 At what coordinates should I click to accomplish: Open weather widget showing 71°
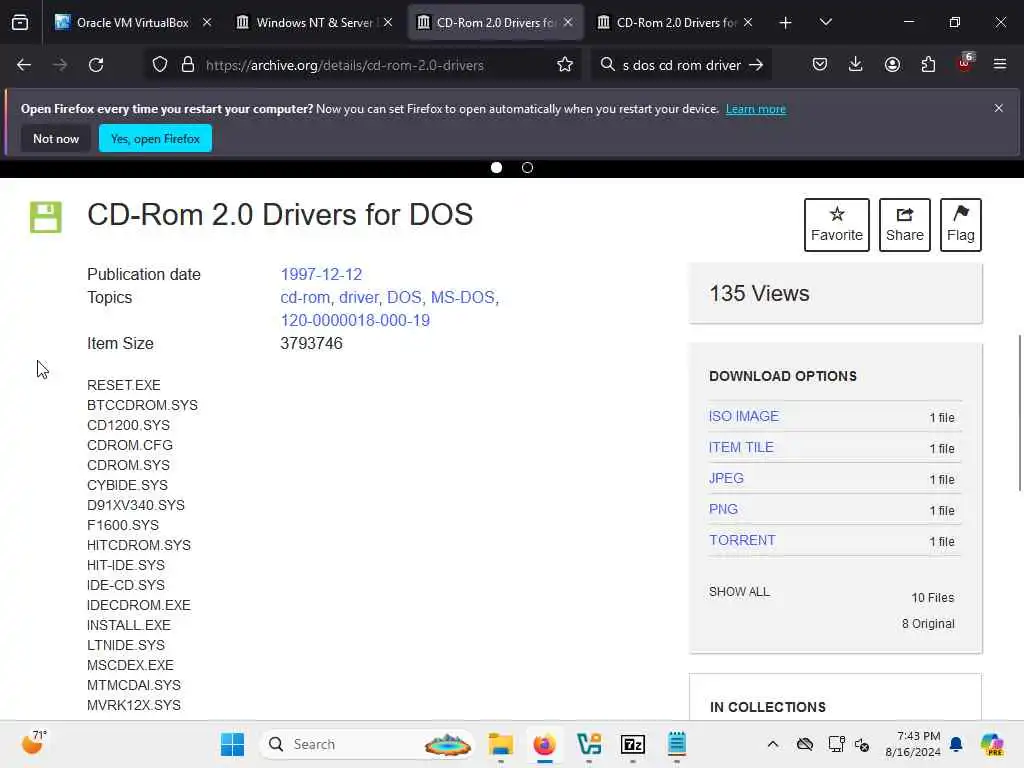click(x=34, y=743)
